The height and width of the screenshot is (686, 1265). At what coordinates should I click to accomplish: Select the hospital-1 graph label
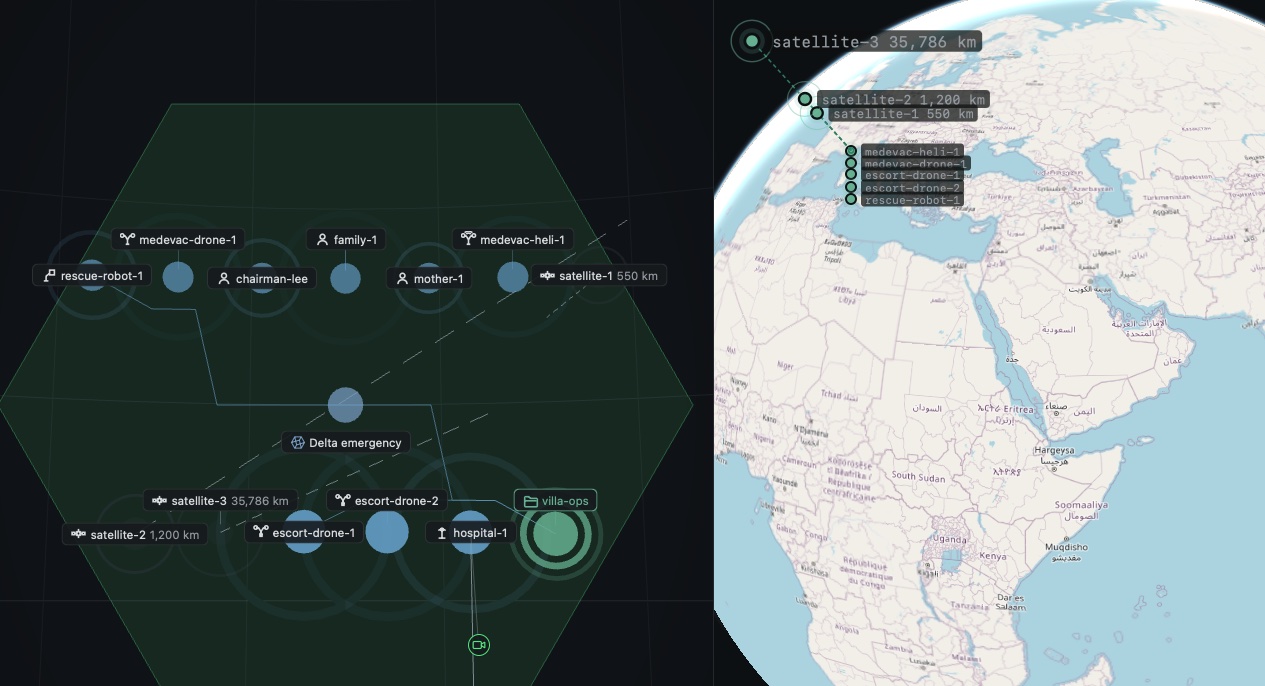[471, 533]
